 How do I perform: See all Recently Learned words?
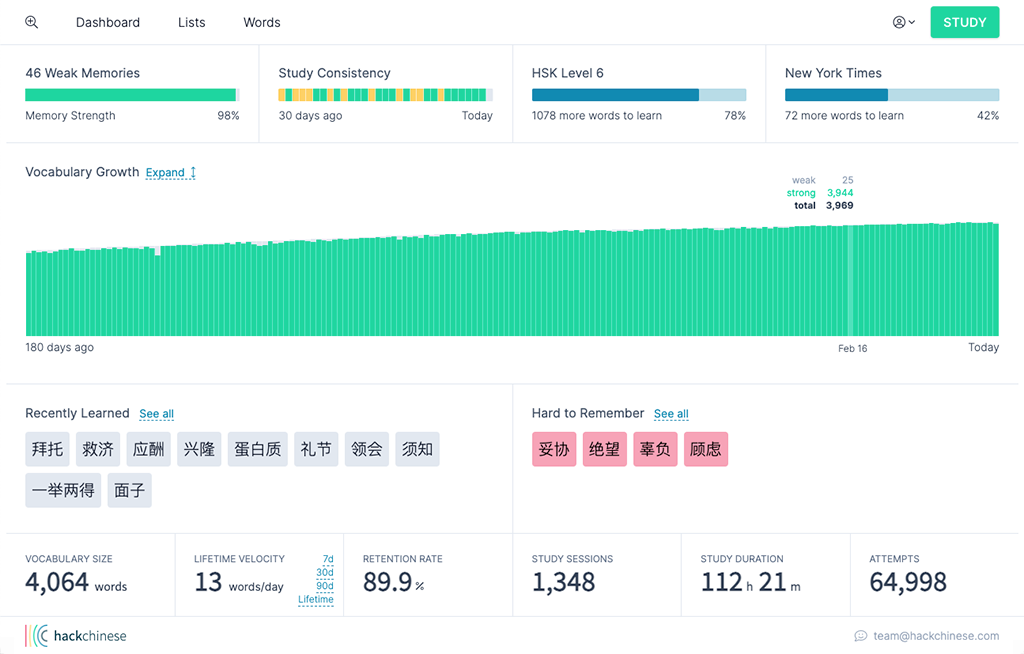[157, 414]
